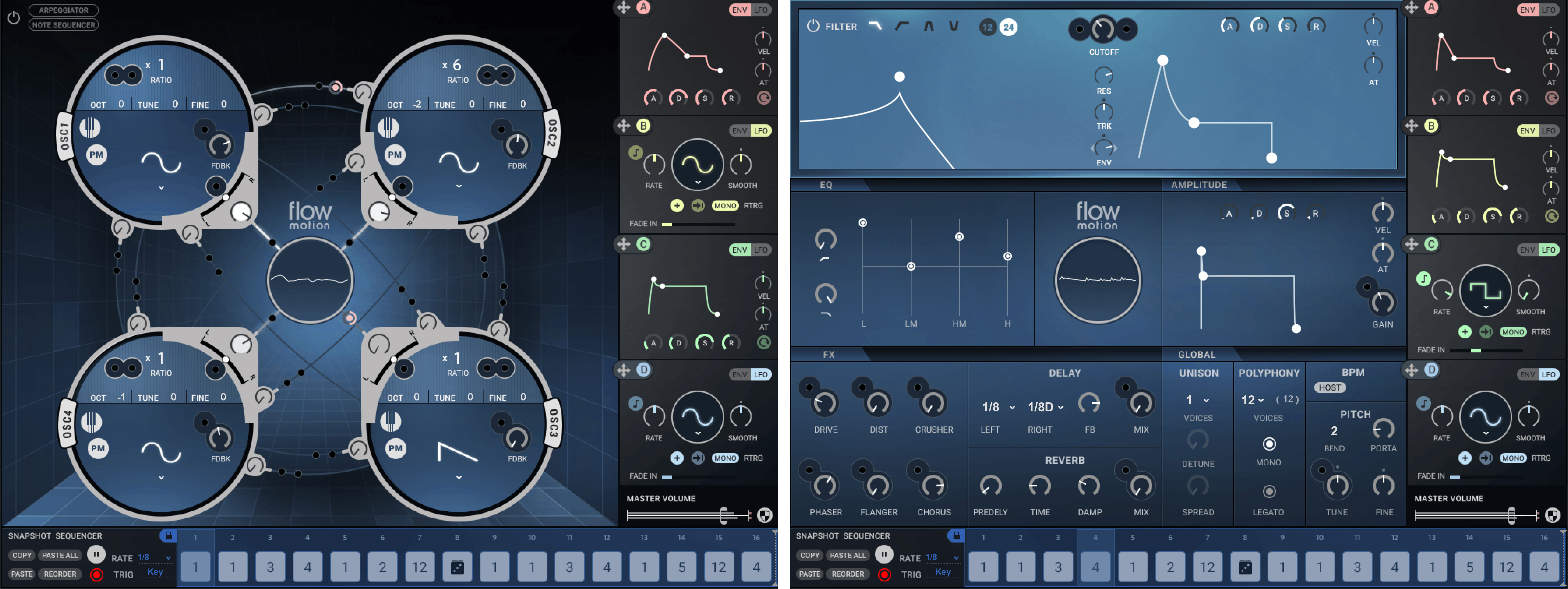Switch filter slope to 12 dB

tap(987, 27)
